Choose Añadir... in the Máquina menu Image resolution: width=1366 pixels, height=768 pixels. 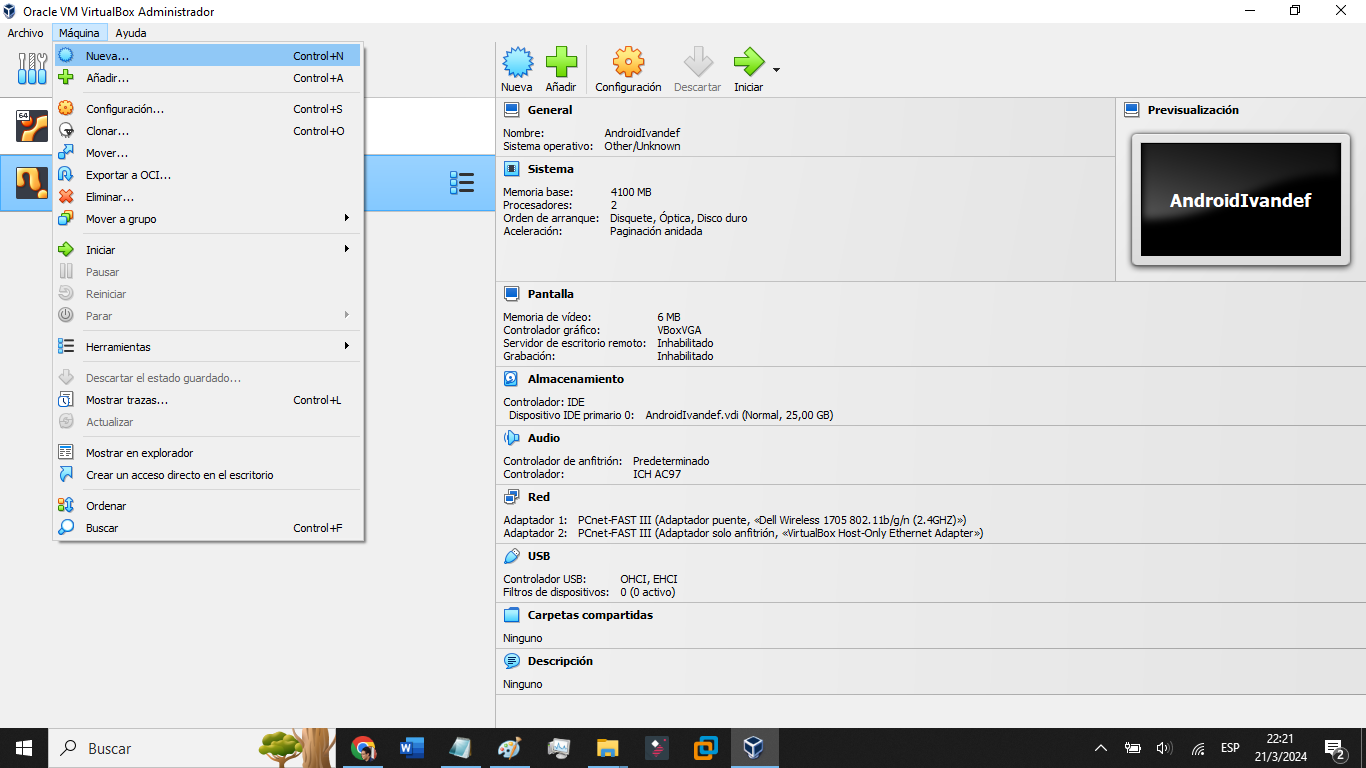tap(208, 78)
